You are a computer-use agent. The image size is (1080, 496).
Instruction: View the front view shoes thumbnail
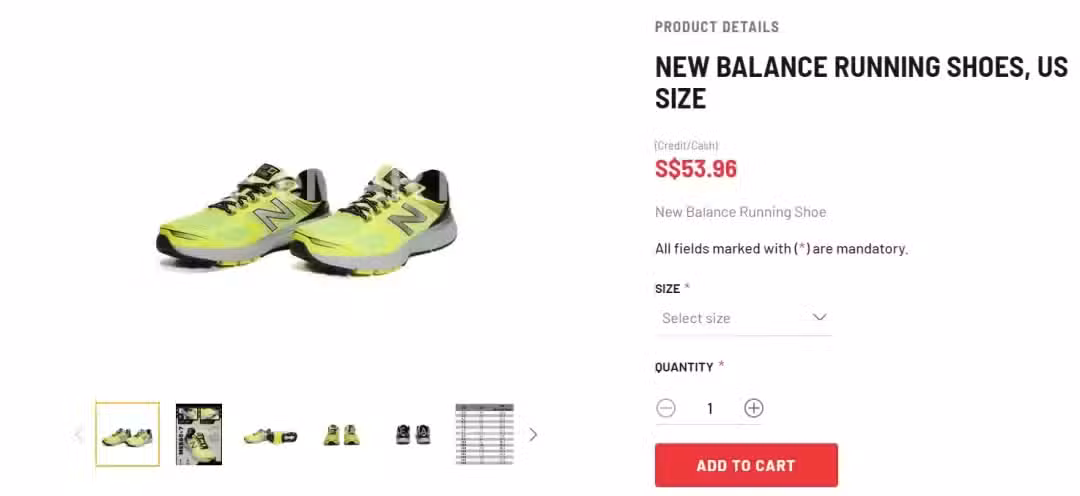point(342,435)
